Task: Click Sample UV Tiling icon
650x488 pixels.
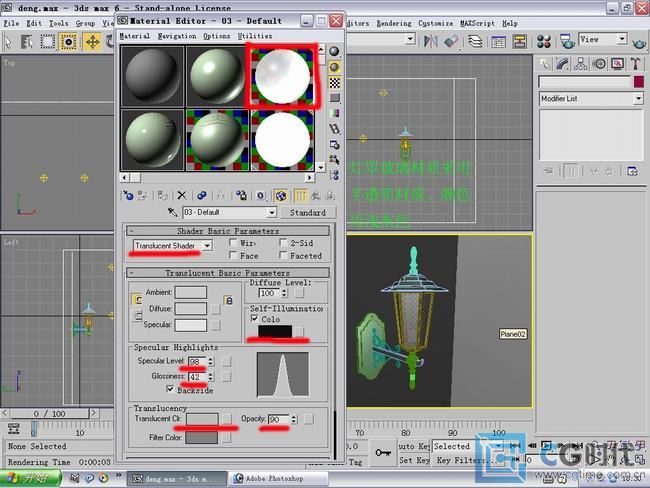Action: (x=335, y=98)
